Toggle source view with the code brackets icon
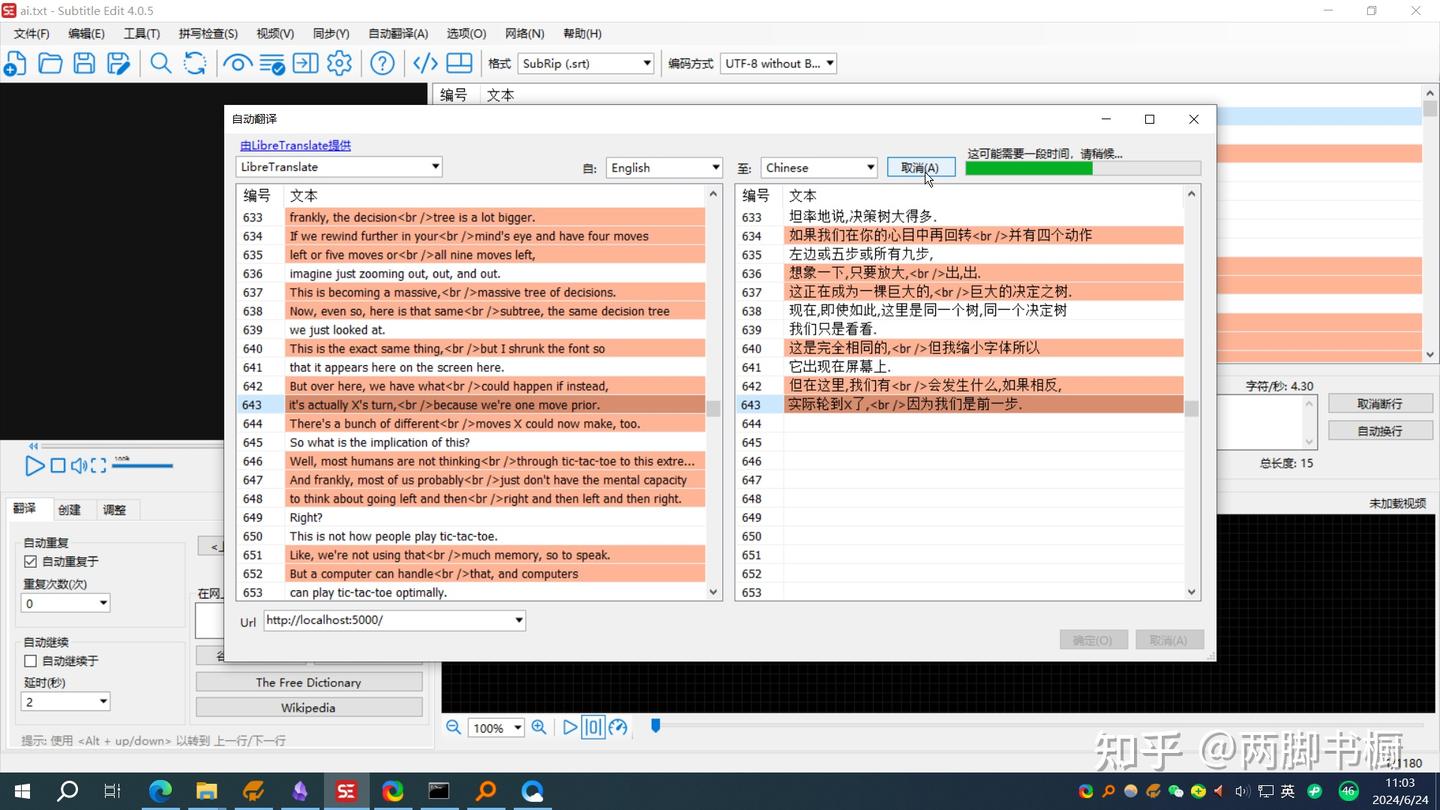The height and width of the screenshot is (810, 1440). (425, 64)
